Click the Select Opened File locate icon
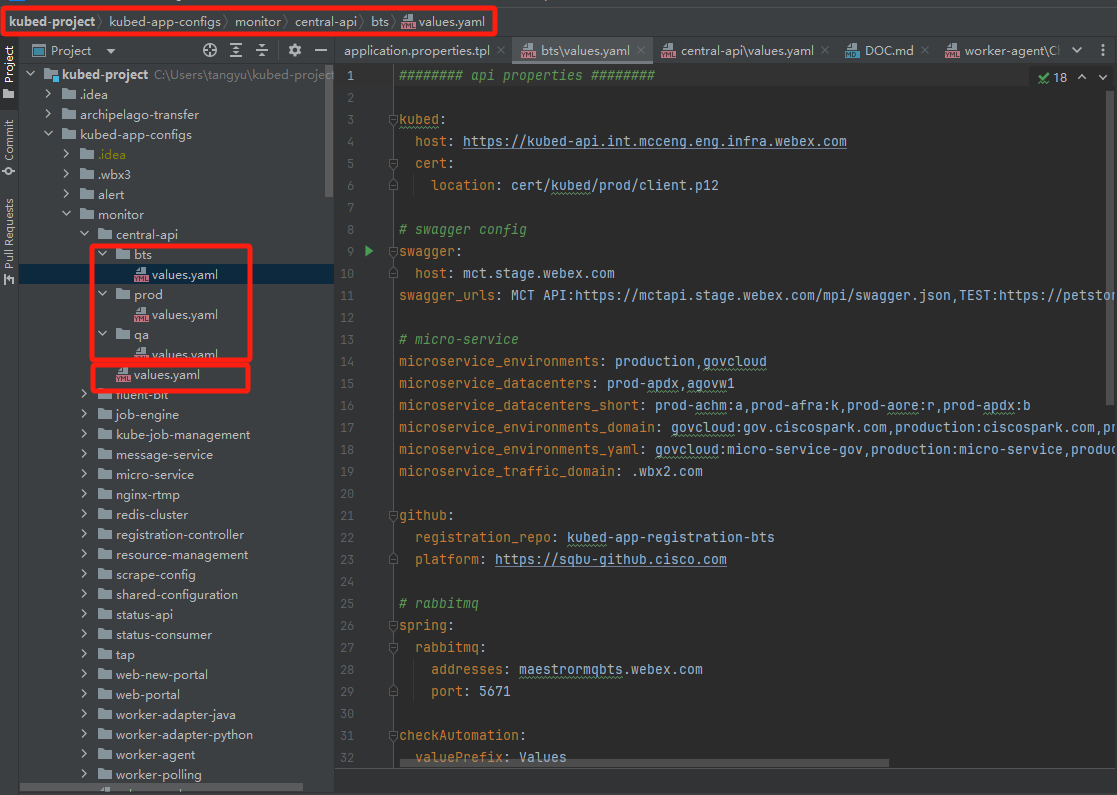 (209, 51)
